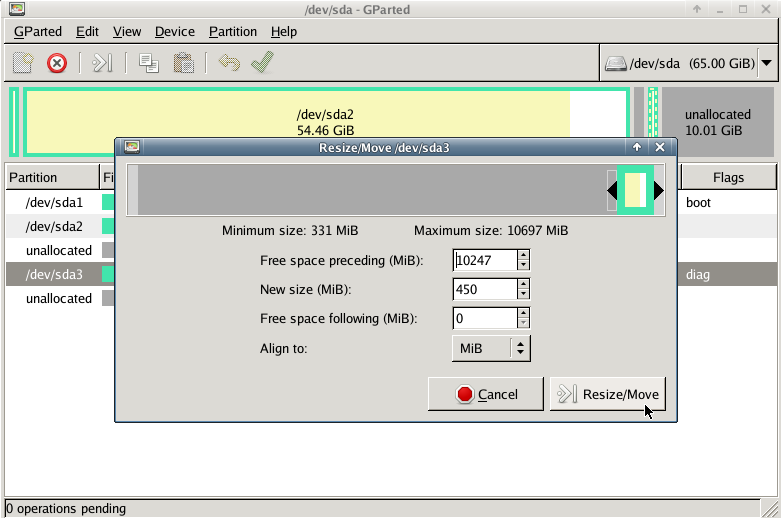Screen dimensions: 781x518
Task: Increase Free space following spinner value
Action: click(x=523, y=313)
